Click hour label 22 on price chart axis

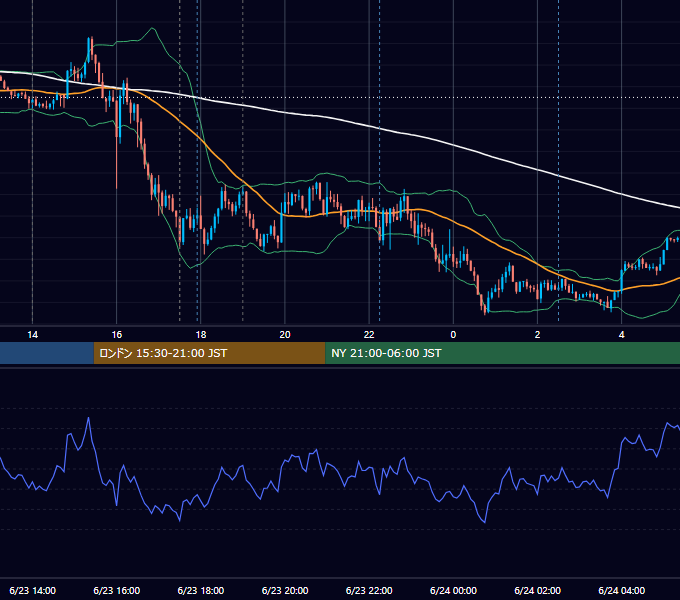click(x=369, y=335)
